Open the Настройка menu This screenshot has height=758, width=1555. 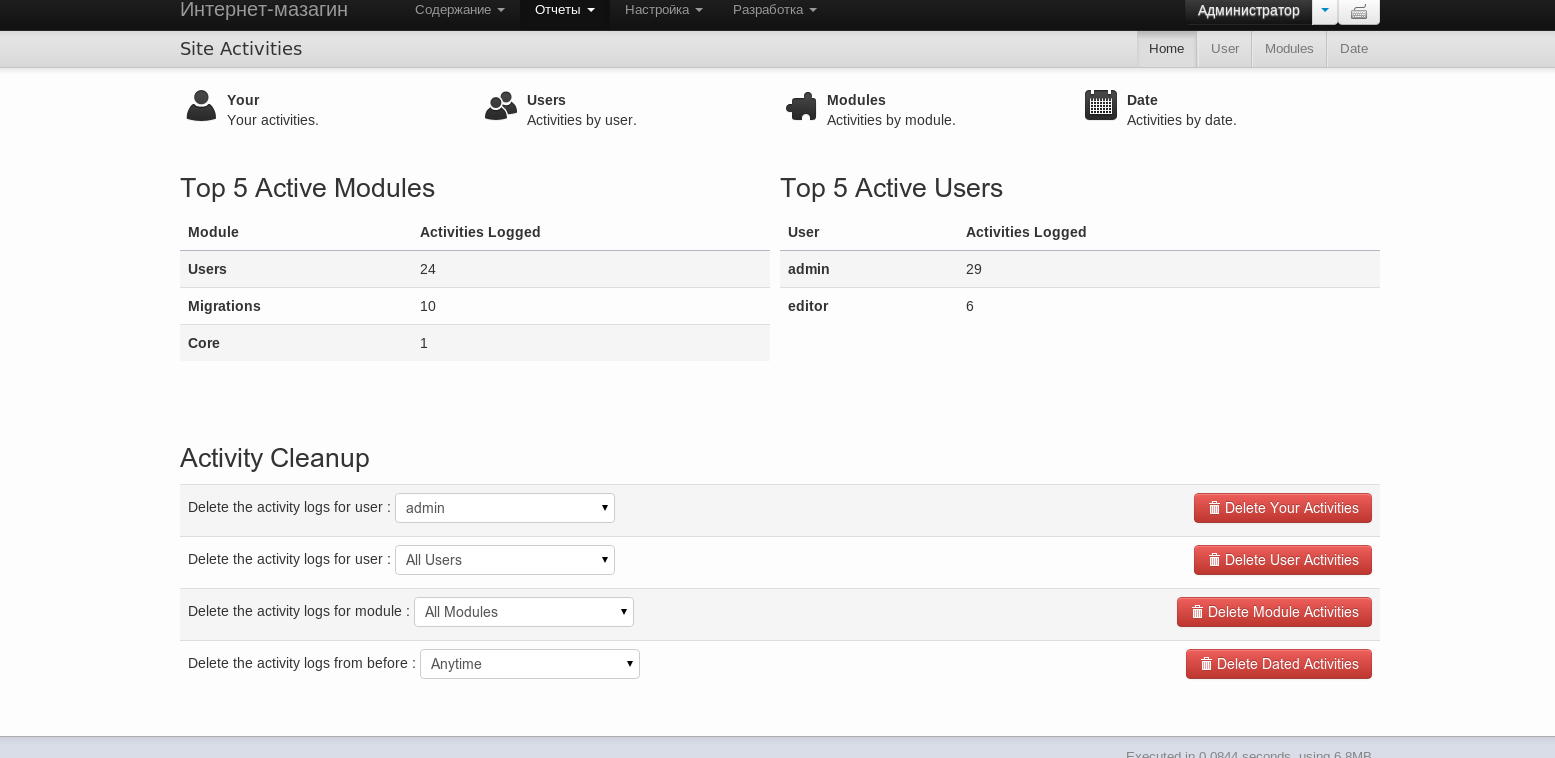(x=664, y=10)
